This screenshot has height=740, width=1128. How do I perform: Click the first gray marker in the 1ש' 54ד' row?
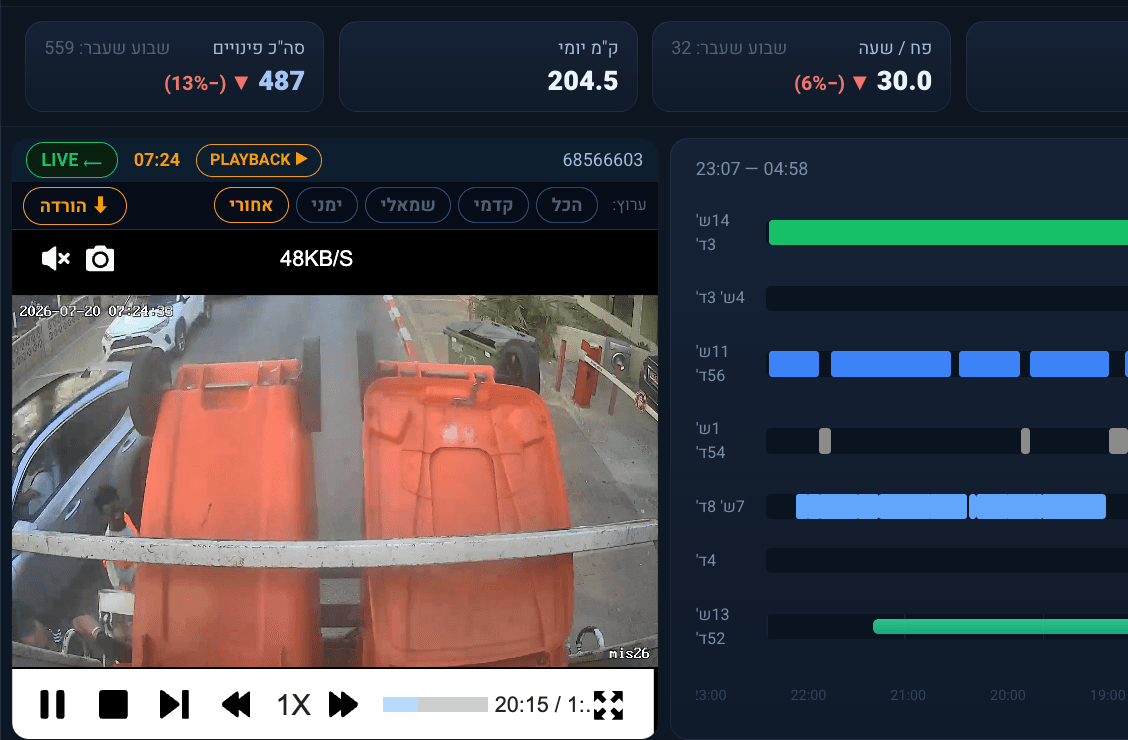[x=825, y=441]
